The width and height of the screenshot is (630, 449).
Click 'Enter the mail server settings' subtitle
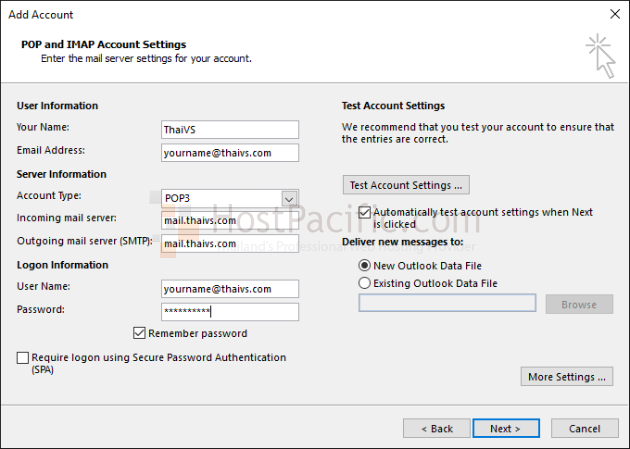[x=146, y=59]
